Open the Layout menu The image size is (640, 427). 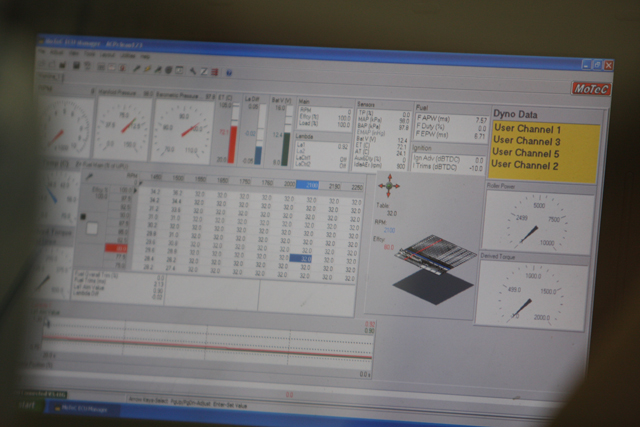click(107, 55)
